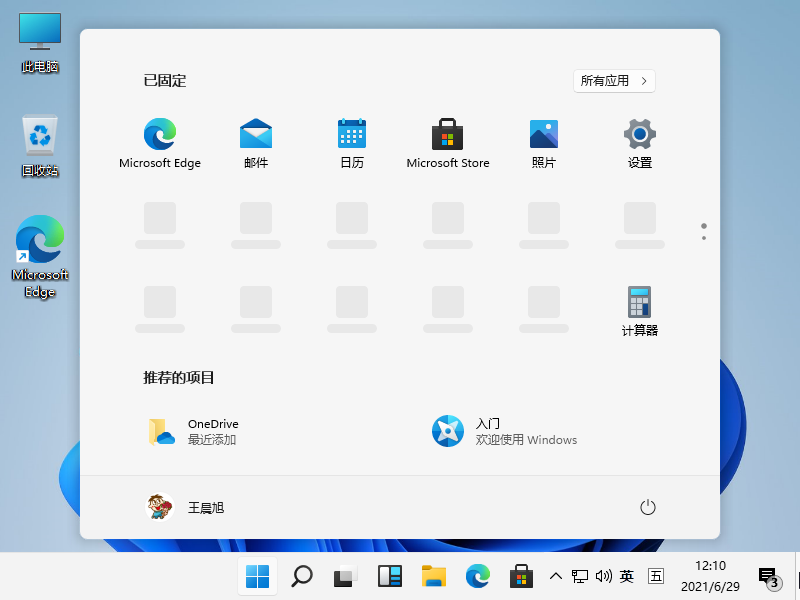Open the 所有应用 (All apps) list
Viewport: 800px width, 600px height.
tap(613, 81)
